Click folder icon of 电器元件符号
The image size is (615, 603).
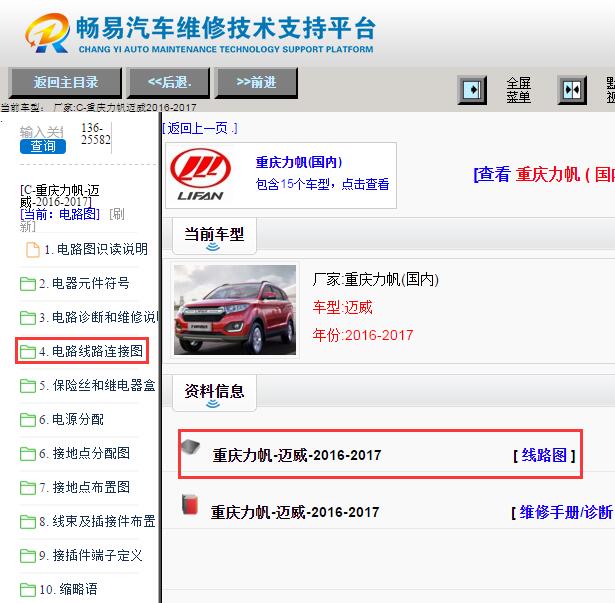[27, 284]
